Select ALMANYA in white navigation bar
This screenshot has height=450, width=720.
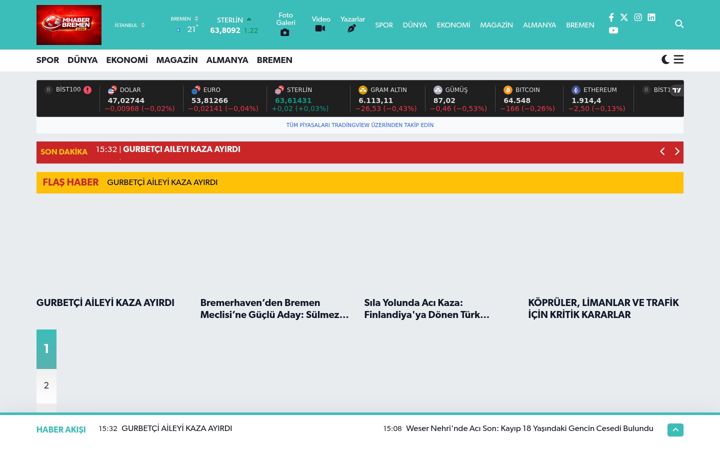click(227, 60)
